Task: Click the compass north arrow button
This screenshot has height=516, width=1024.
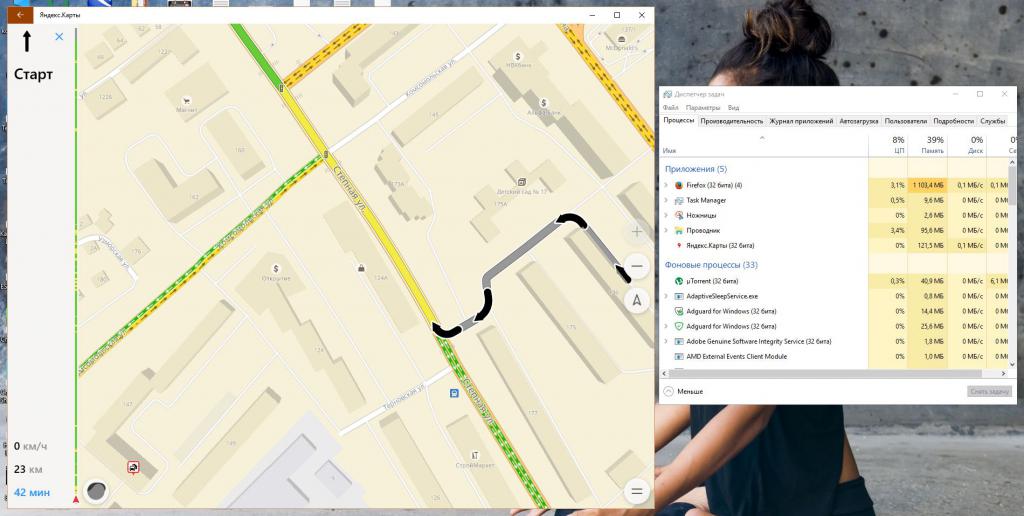Action: 636,299
